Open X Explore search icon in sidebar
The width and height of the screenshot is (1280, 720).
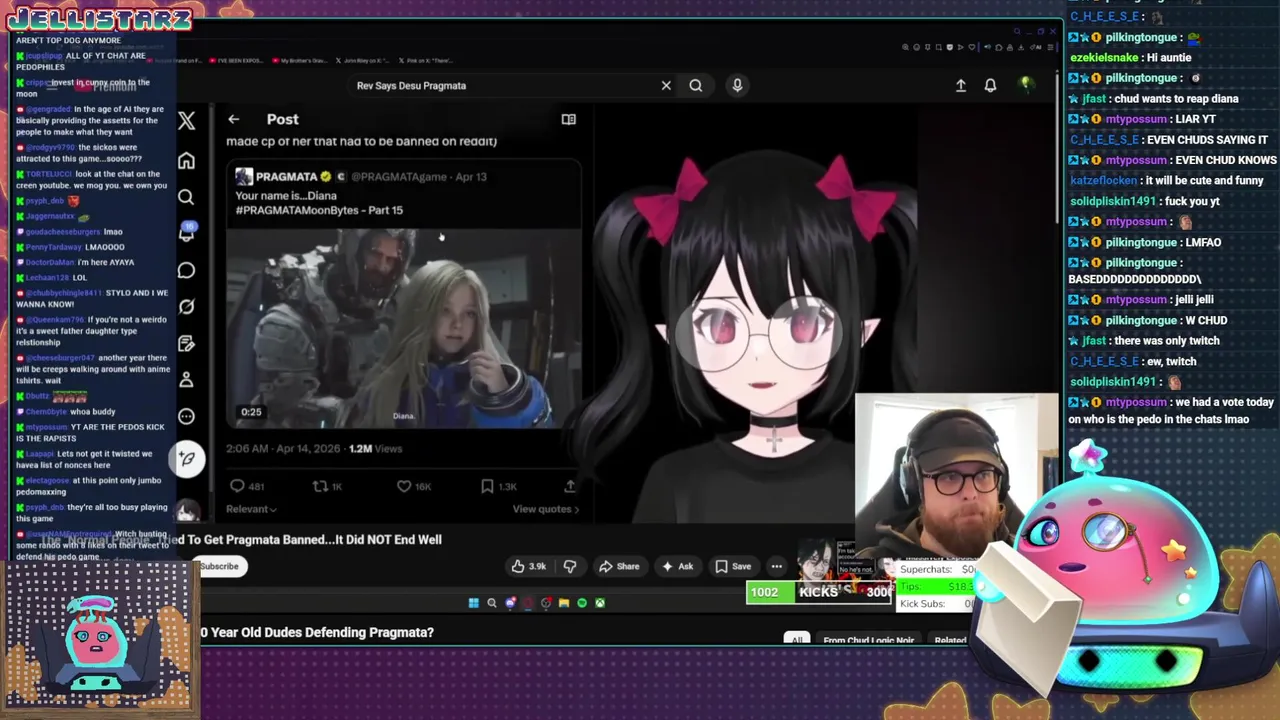tap(186, 197)
